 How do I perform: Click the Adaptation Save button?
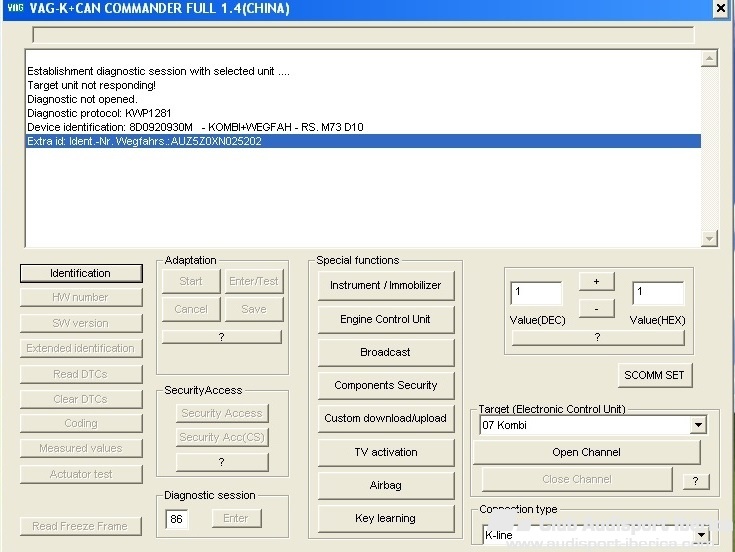[254, 309]
